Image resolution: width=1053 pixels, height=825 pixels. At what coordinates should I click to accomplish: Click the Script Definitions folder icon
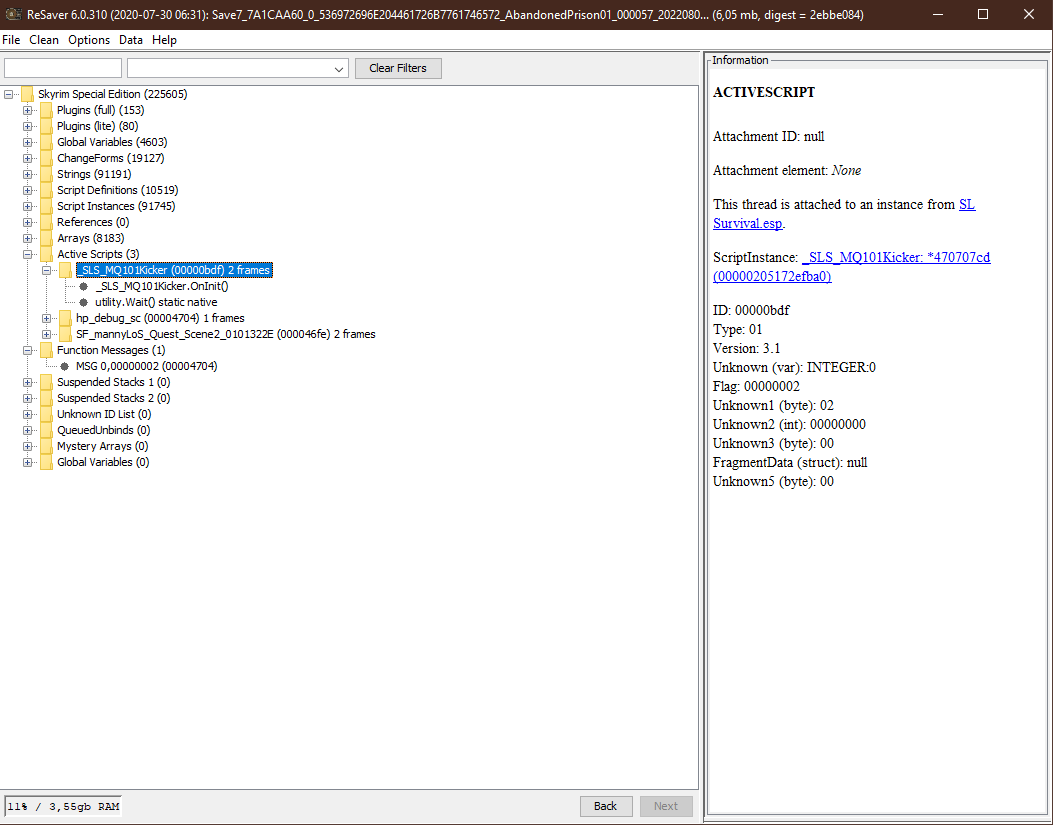click(x=46, y=190)
